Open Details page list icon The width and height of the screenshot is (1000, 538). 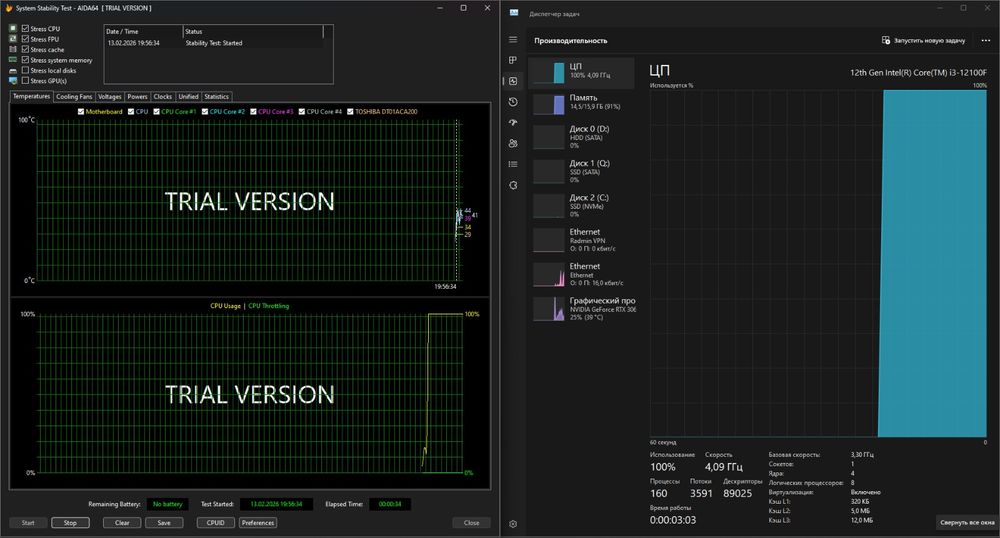(x=513, y=164)
